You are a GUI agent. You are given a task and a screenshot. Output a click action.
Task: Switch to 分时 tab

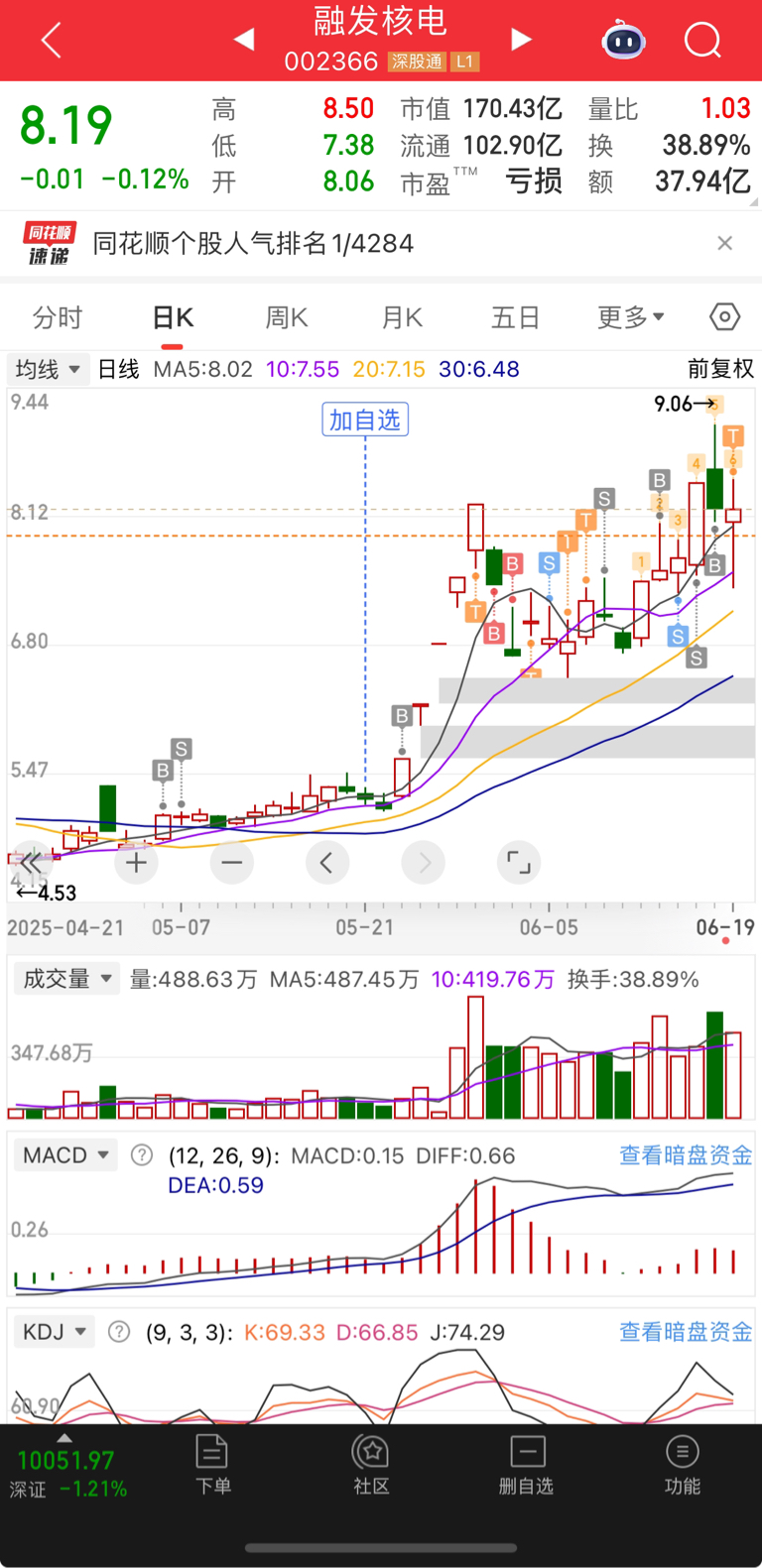58,317
